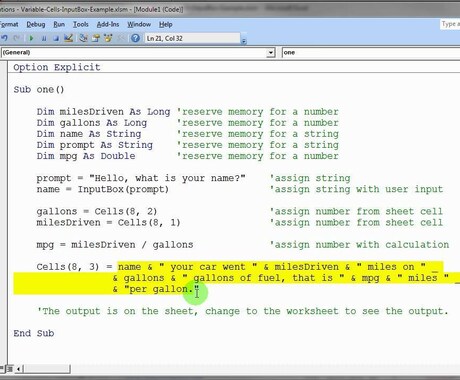Viewport: 460px width, 380px height.
Task: Open the procedure combo box showing 'one'
Action: pyautogui.click(x=371, y=52)
